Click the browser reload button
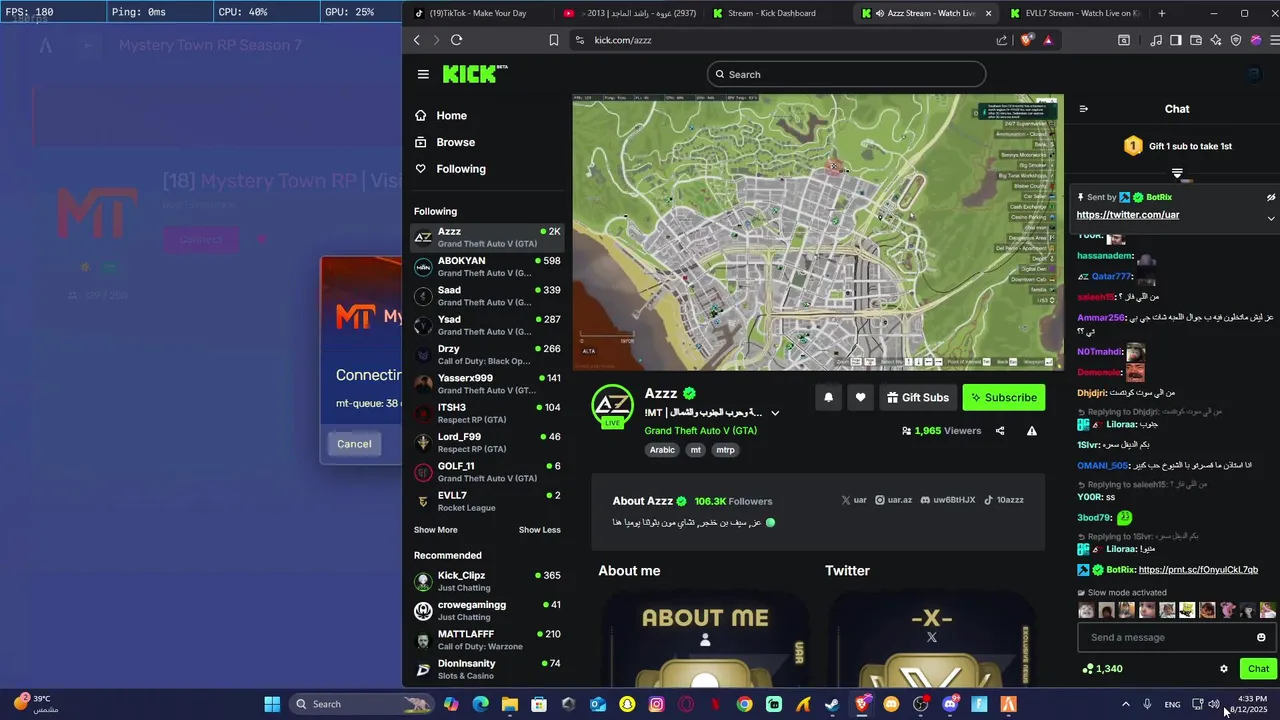Viewport: 1280px width, 720px height. pyautogui.click(x=456, y=40)
